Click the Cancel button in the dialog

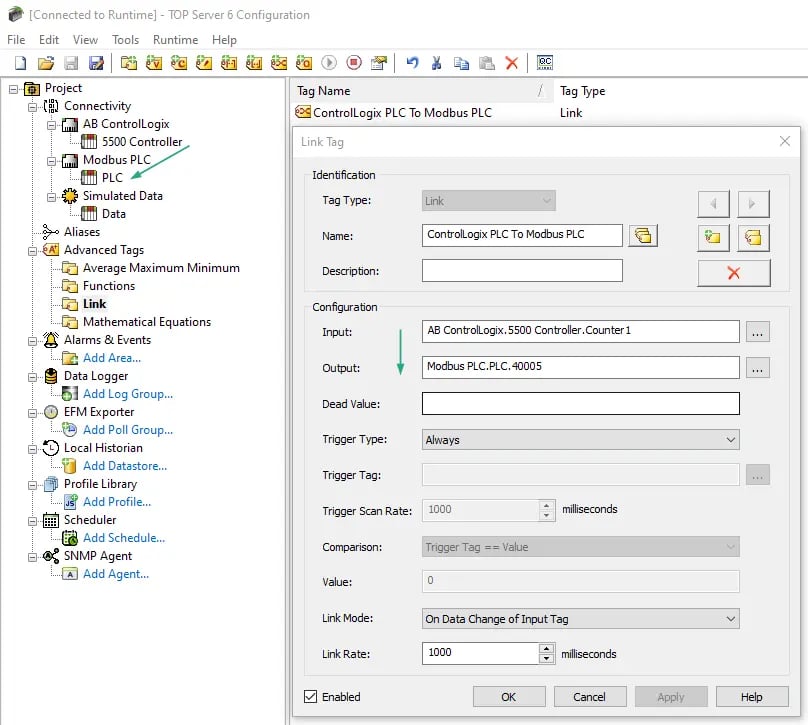pyautogui.click(x=590, y=696)
